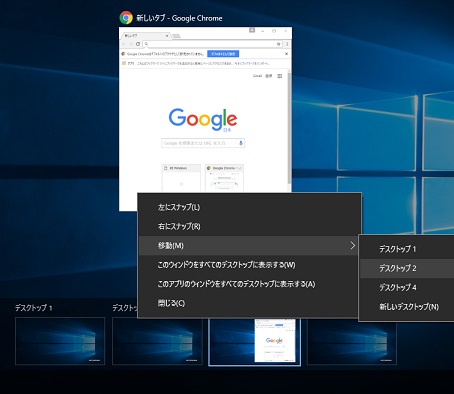
Task: Click the blue bookmark import link in bookmarks bar
Action: point(252,63)
